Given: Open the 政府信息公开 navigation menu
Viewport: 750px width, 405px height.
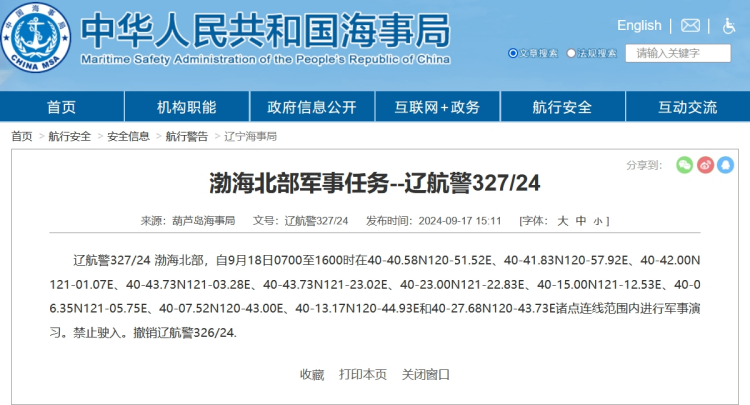Looking at the screenshot, I should pos(311,107).
